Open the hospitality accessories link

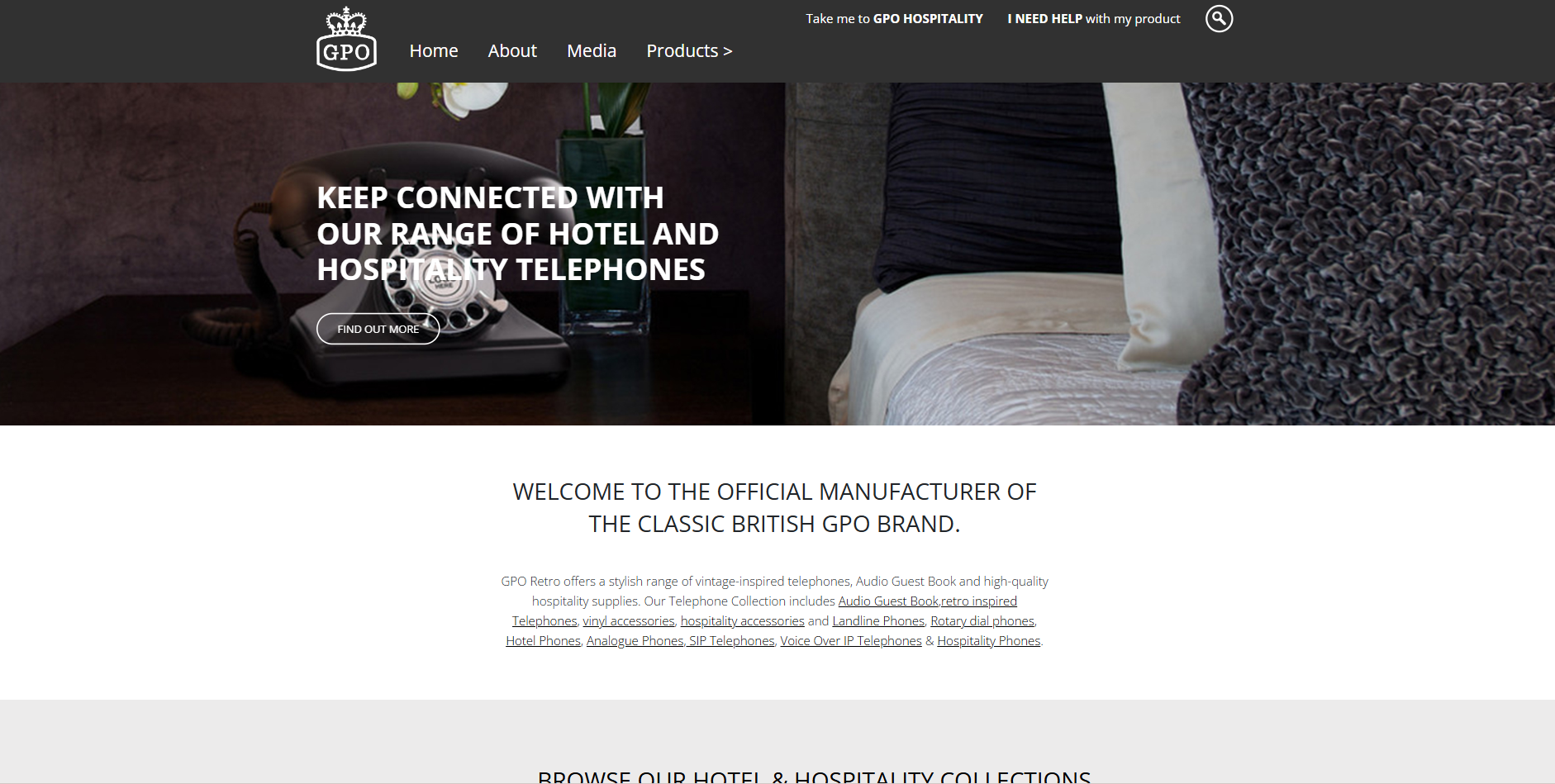click(x=742, y=621)
